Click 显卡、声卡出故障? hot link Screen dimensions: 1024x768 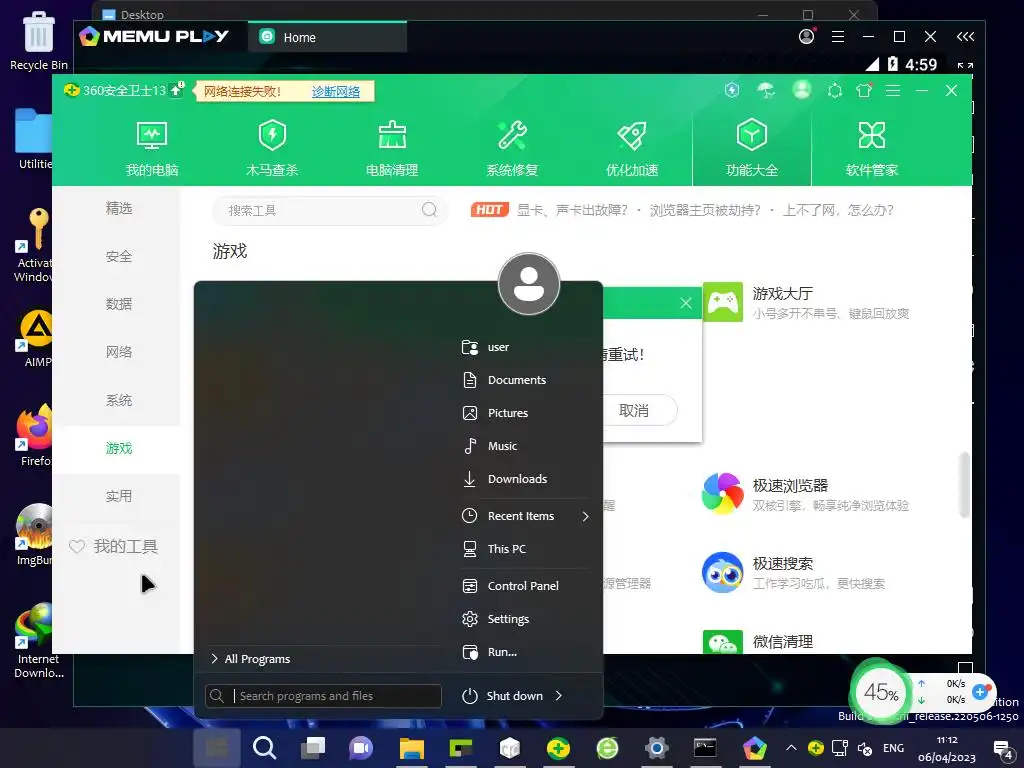572,210
